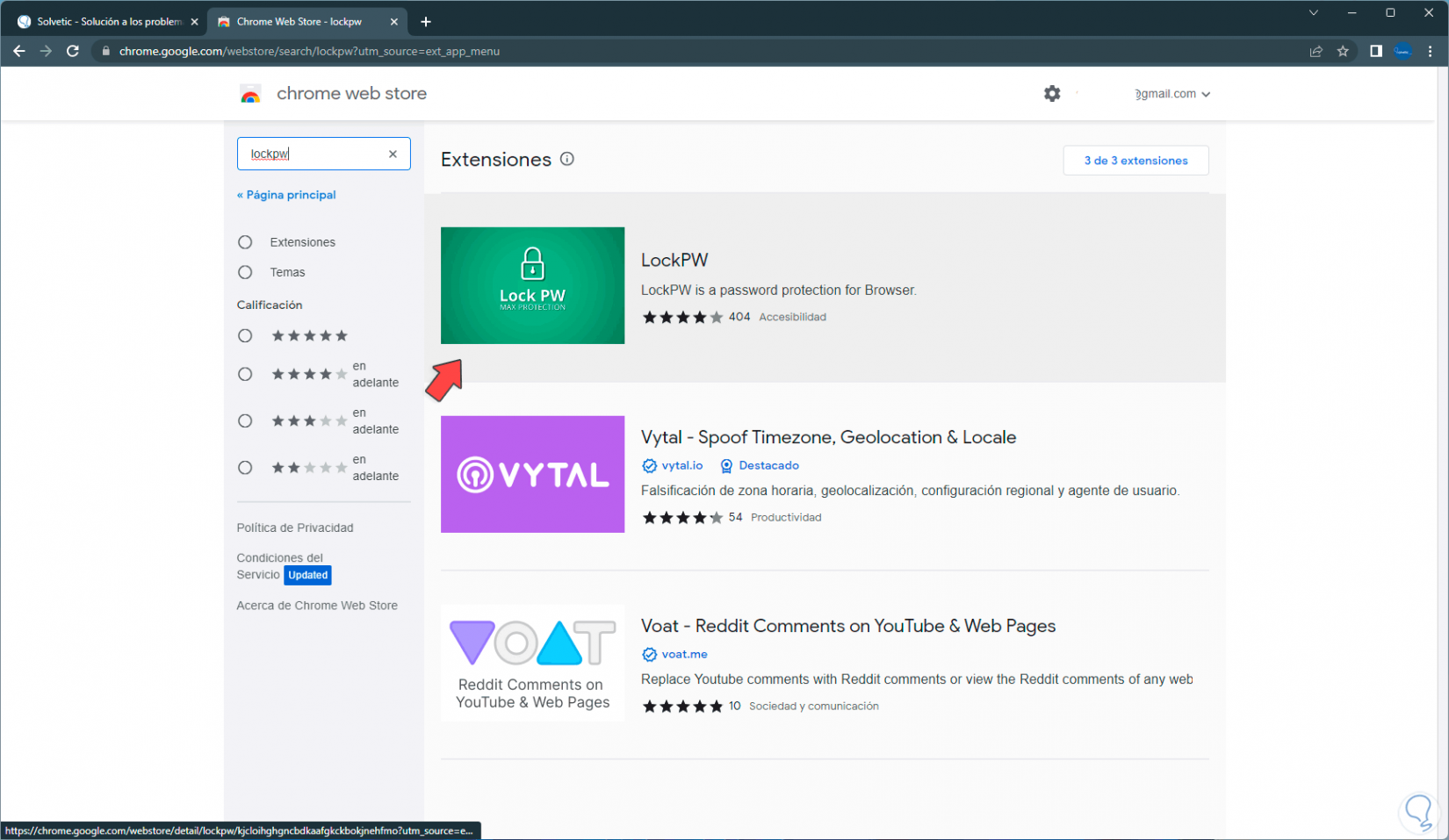Select the Temas filter radio button
Viewport: 1449px width, 840px height.
(x=245, y=272)
